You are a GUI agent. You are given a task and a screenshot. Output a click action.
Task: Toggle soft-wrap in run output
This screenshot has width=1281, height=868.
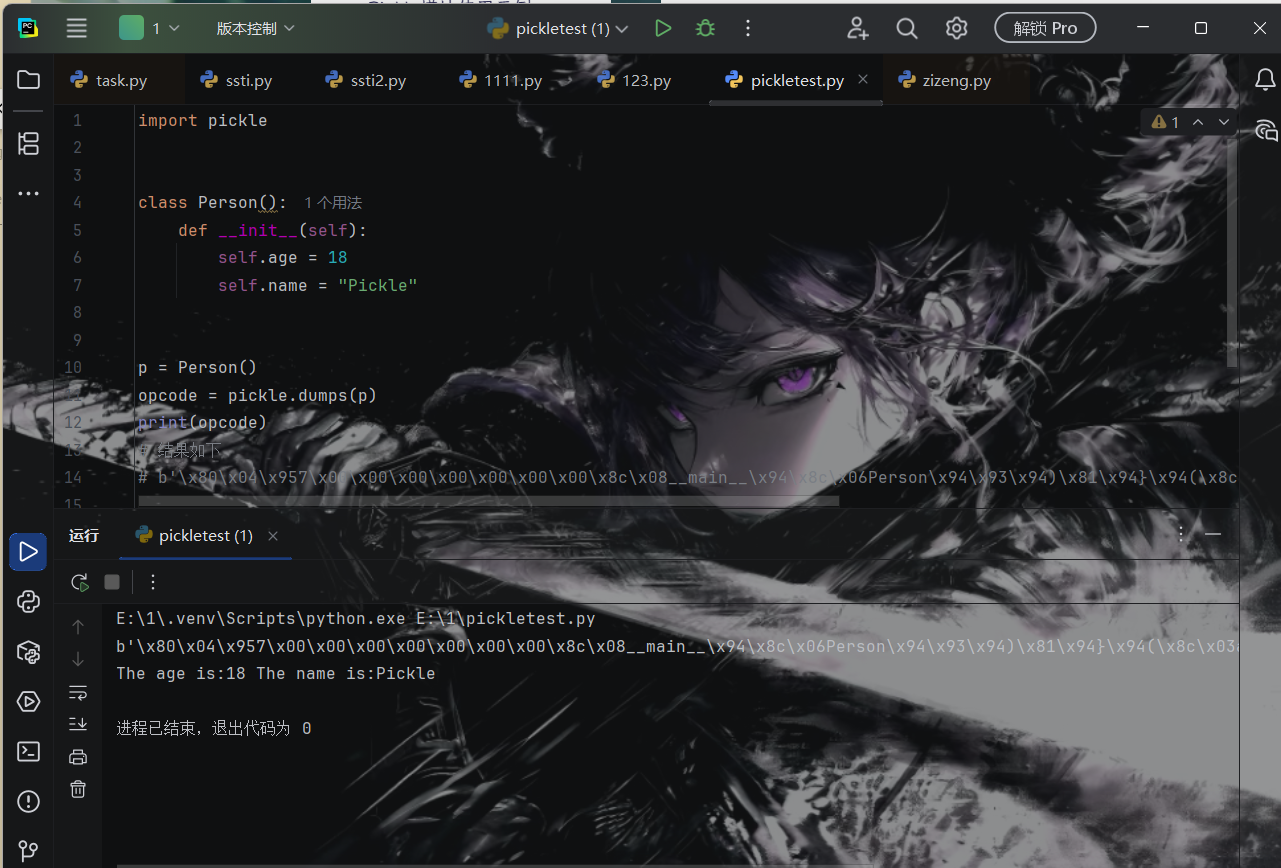tap(78, 692)
